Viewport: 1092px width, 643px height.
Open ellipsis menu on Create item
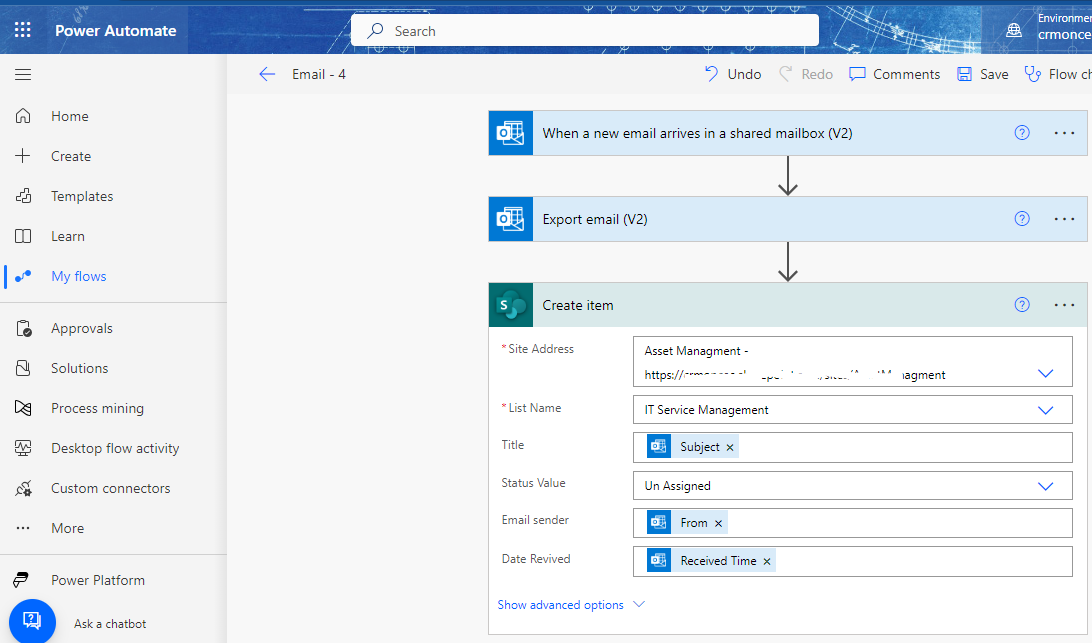tap(1064, 304)
